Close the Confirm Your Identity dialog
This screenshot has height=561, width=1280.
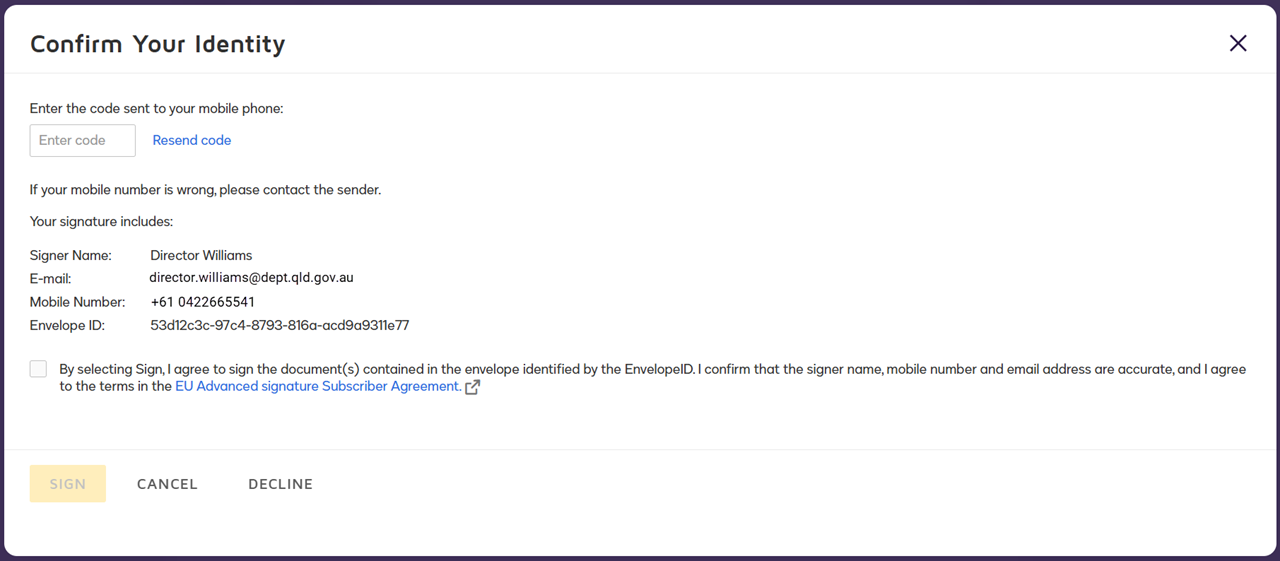coord(1238,43)
